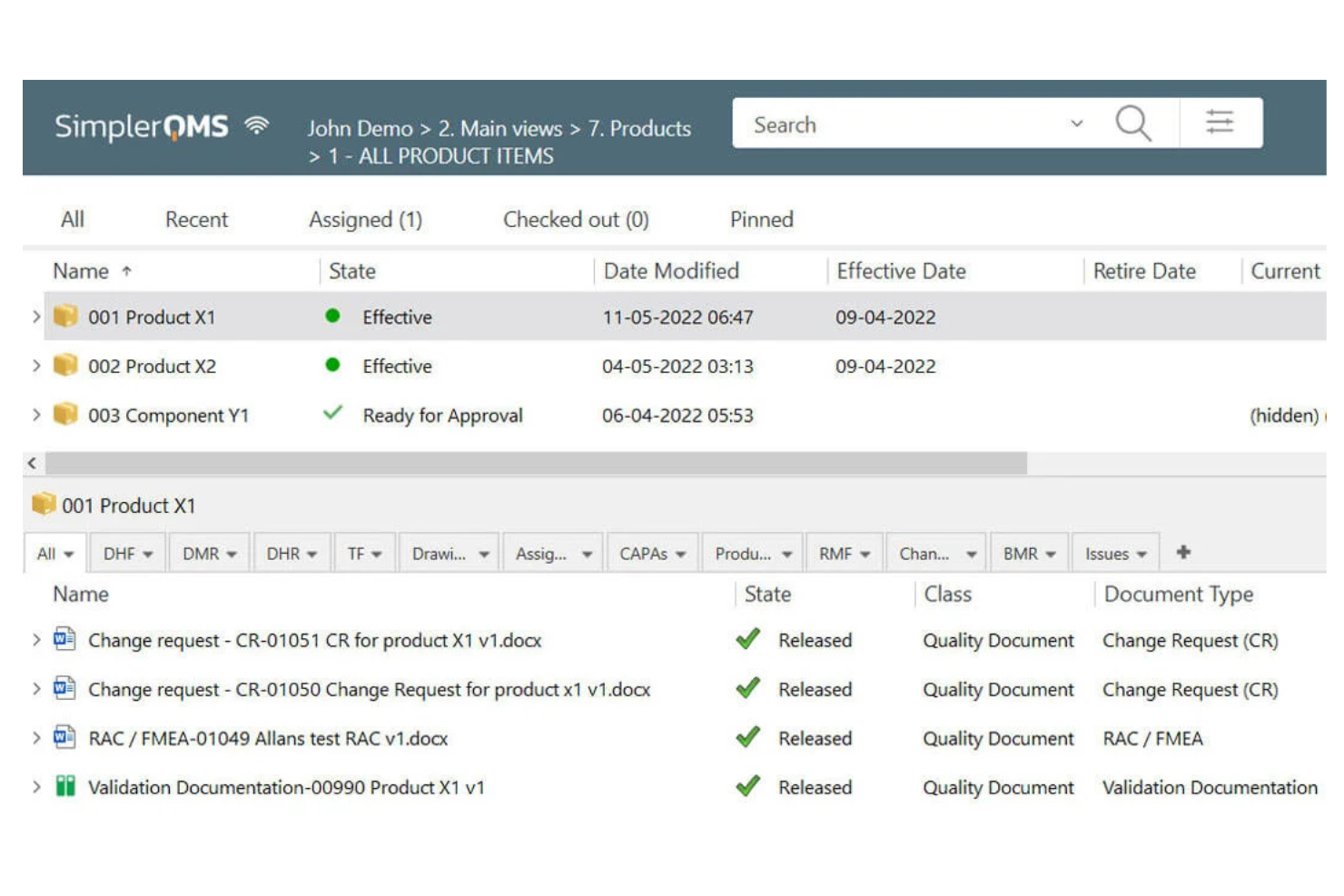
Task: Click the green Effective dot for 002 Product X2
Action: 332,366
